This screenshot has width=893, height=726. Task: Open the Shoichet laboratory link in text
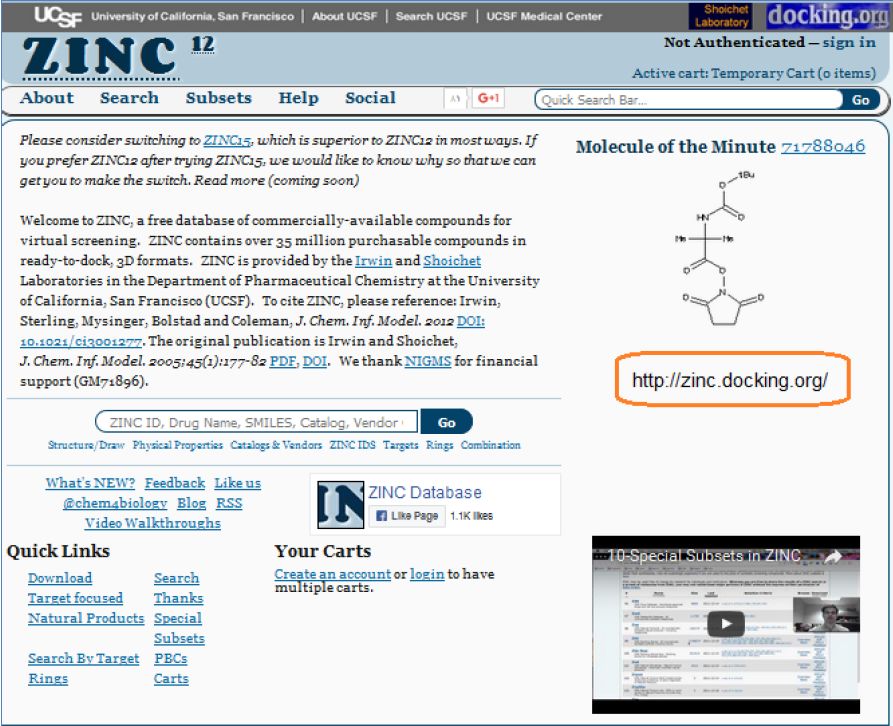tap(452, 261)
